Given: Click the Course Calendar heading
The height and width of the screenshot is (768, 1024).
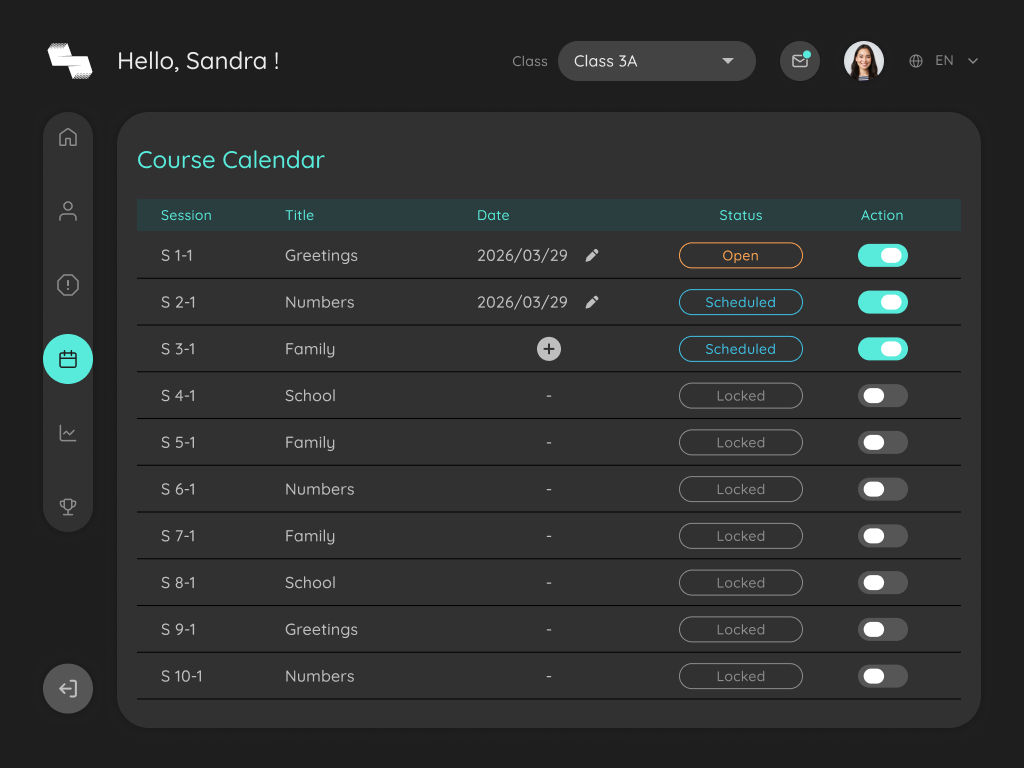Looking at the screenshot, I should pyautogui.click(x=231, y=160).
